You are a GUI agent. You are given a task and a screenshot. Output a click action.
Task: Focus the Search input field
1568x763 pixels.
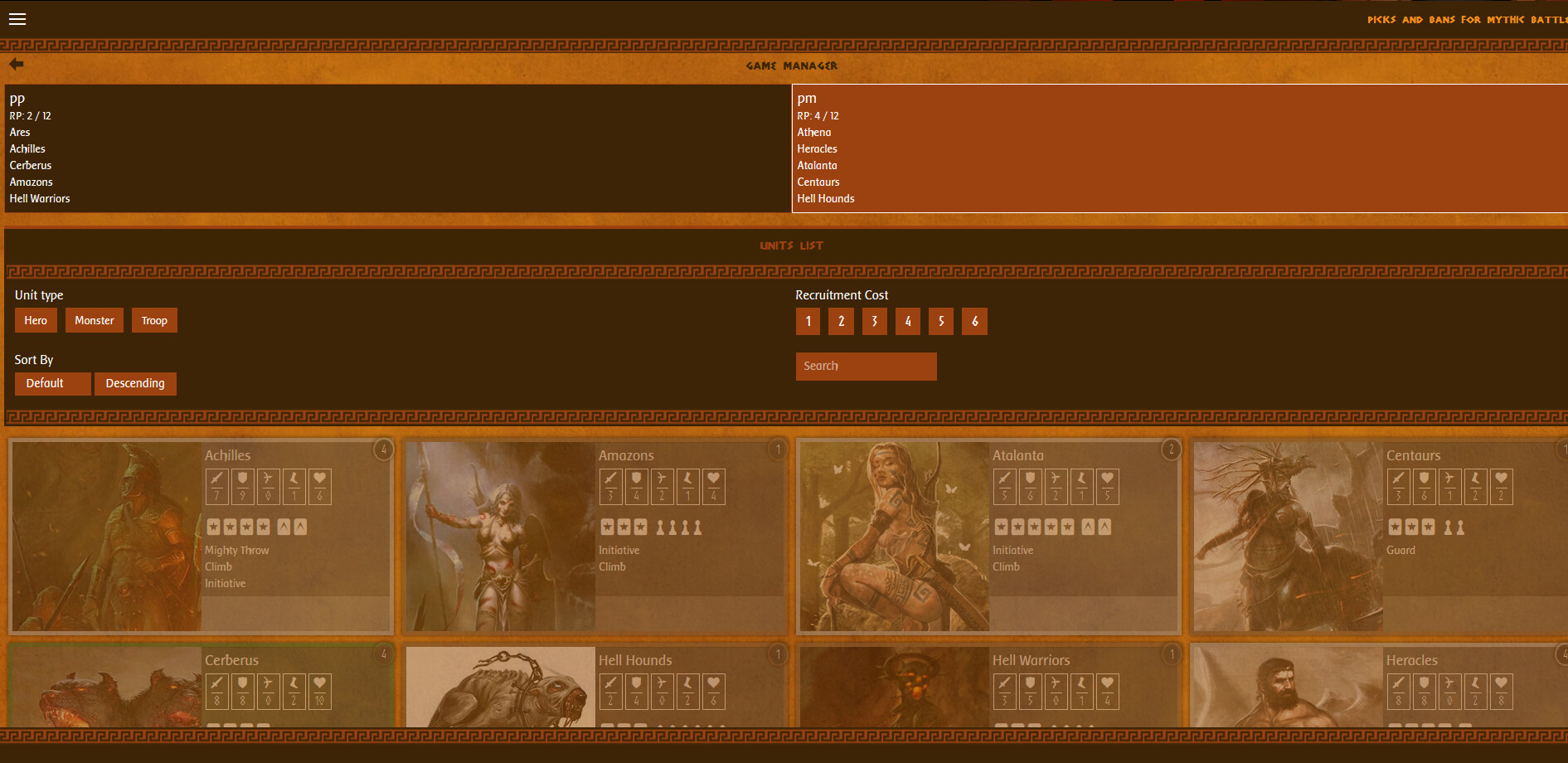click(867, 366)
